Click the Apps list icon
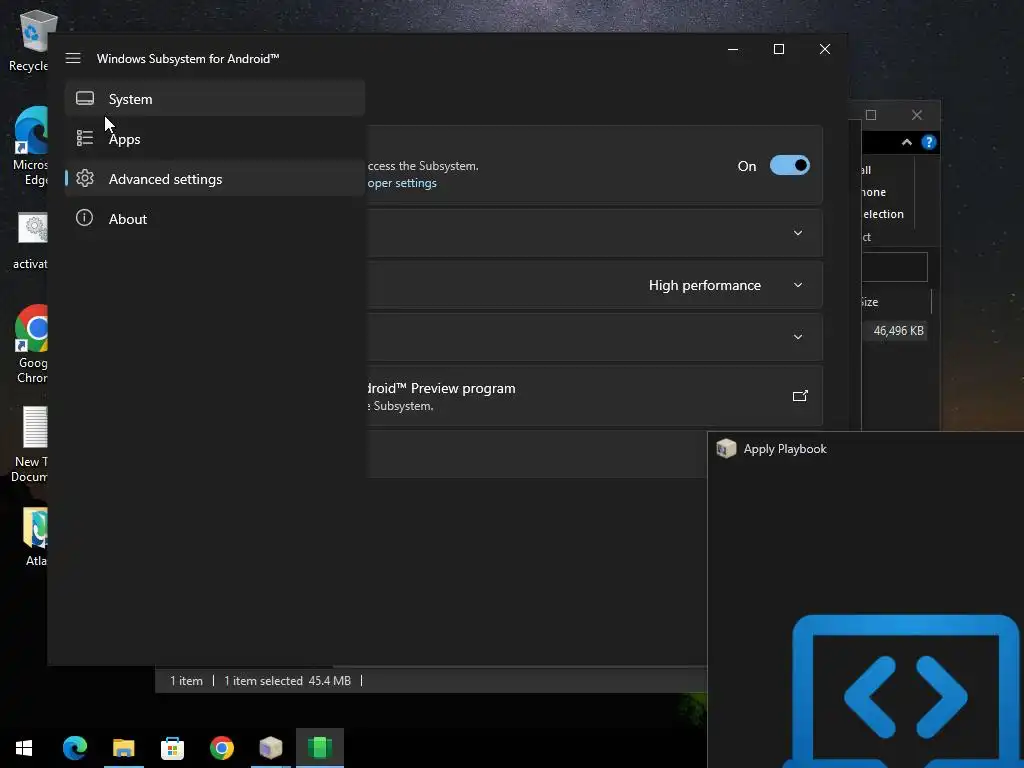The image size is (1024, 768). coord(85,138)
